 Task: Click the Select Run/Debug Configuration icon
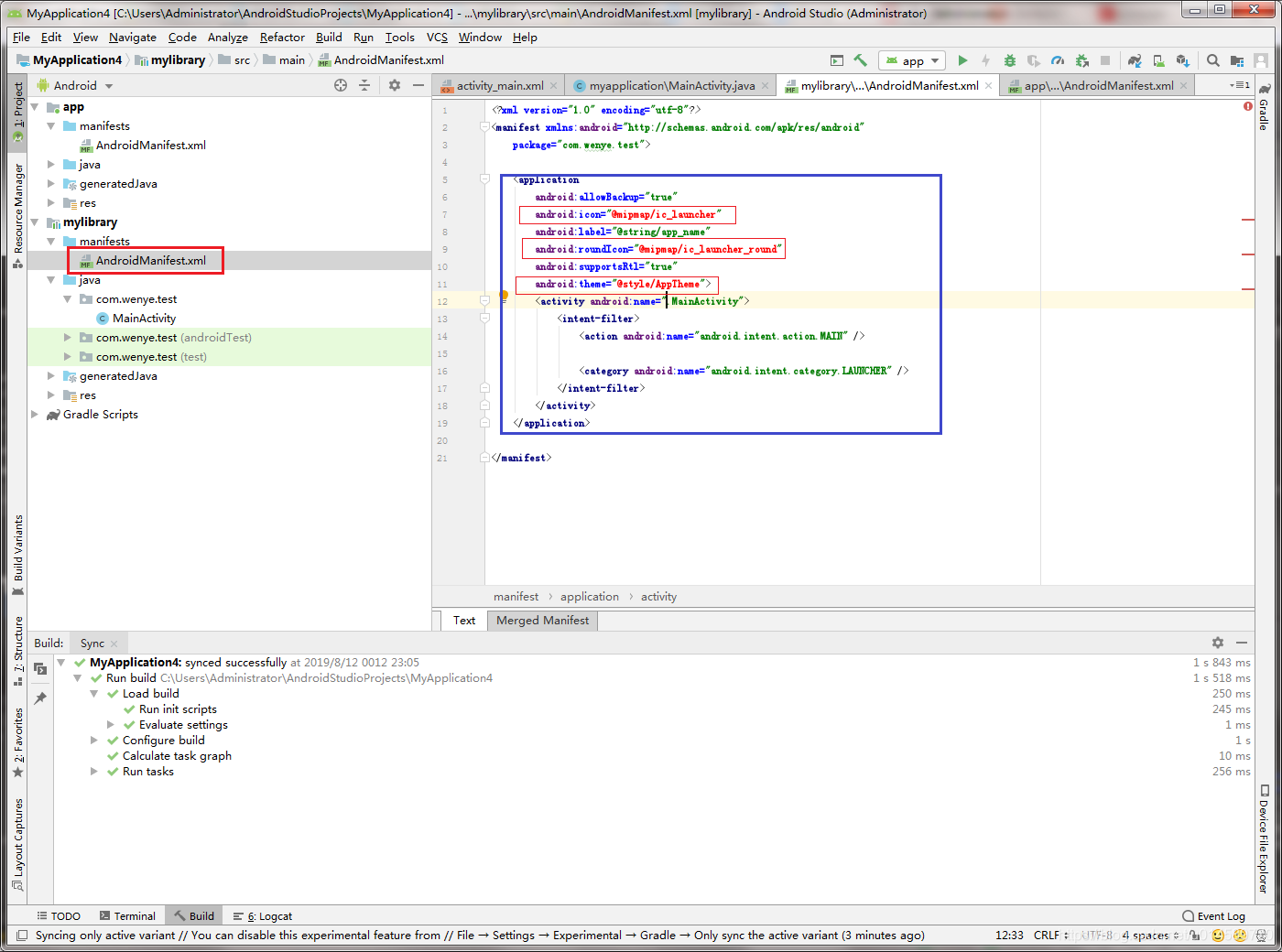(836, 60)
